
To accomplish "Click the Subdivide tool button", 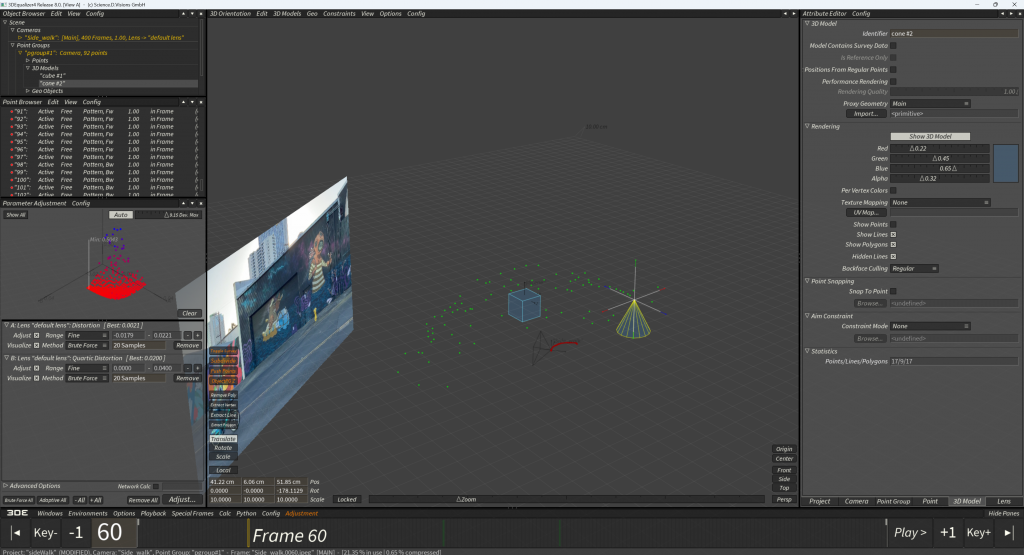I will (x=223, y=361).
